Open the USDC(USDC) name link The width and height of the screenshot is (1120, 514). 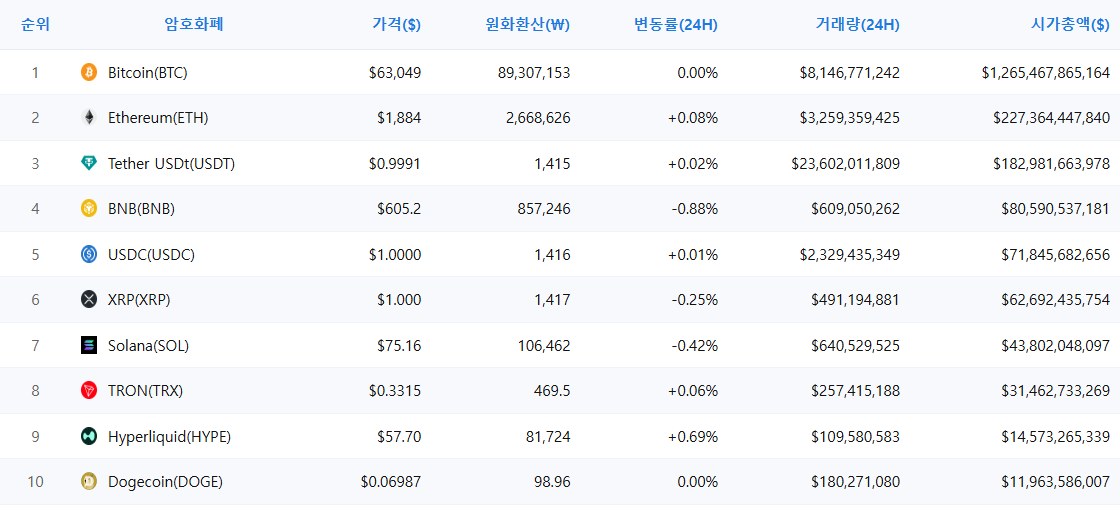(151, 255)
